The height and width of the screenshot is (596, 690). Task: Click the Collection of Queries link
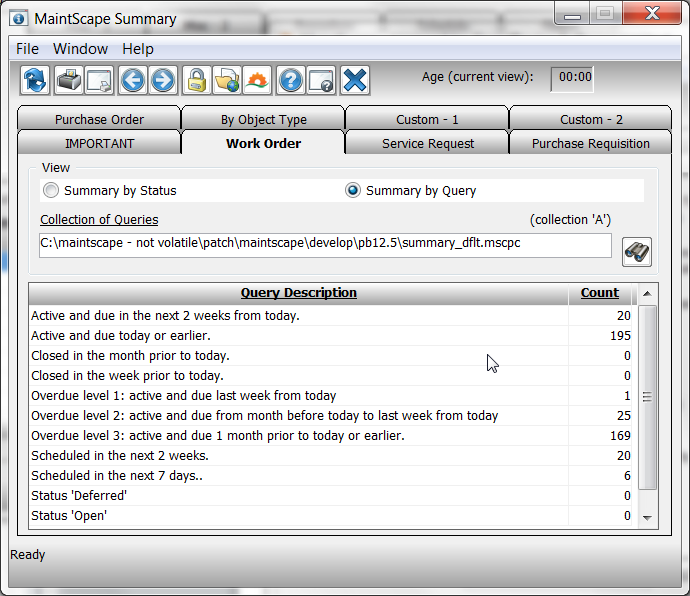tap(99, 219)
